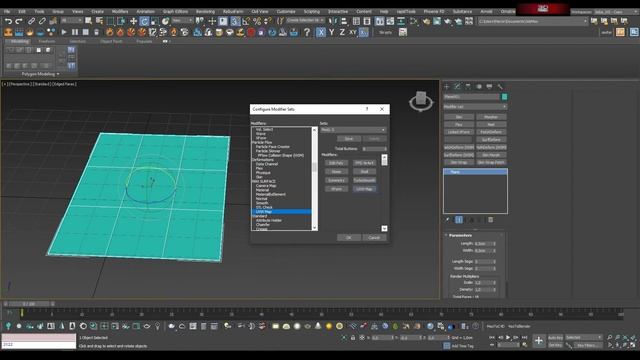Toggle the 3D Snaps icon
Viewport: 640px width, 360px height.
point(235,21)
